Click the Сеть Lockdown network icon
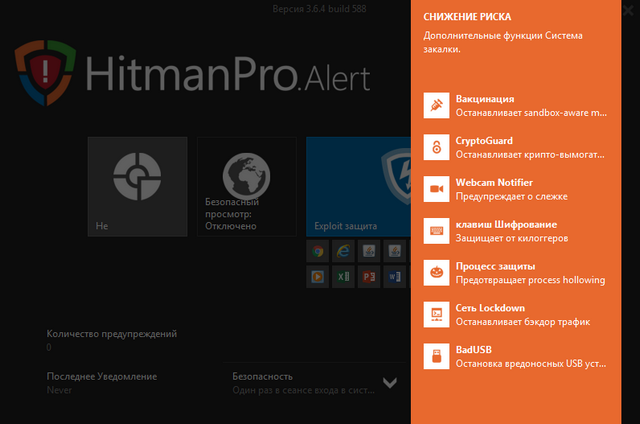This screenshot has height=424, width=640. [436, 314]
